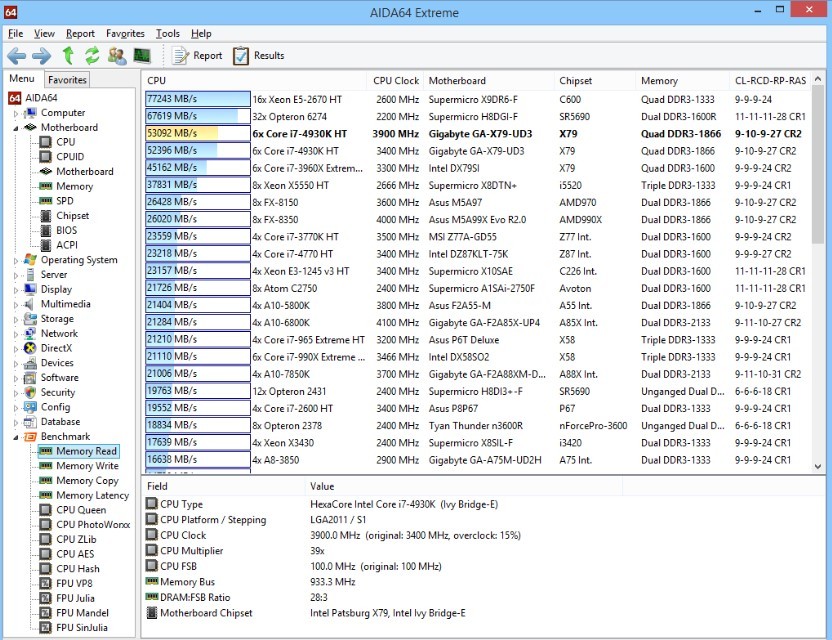The image size is (832, 640).
Task: Click the Chipset column header in results
Action: click(575, 81)
